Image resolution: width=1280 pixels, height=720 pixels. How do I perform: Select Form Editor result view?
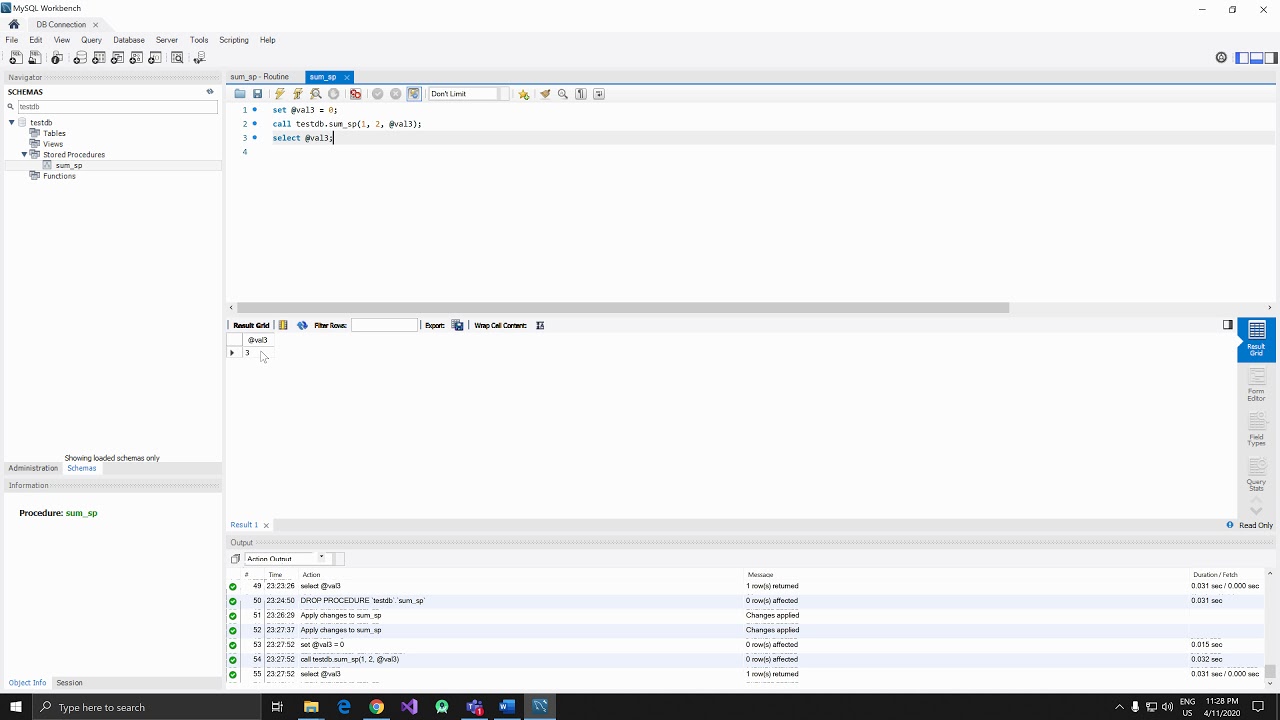click(1256, 383)
